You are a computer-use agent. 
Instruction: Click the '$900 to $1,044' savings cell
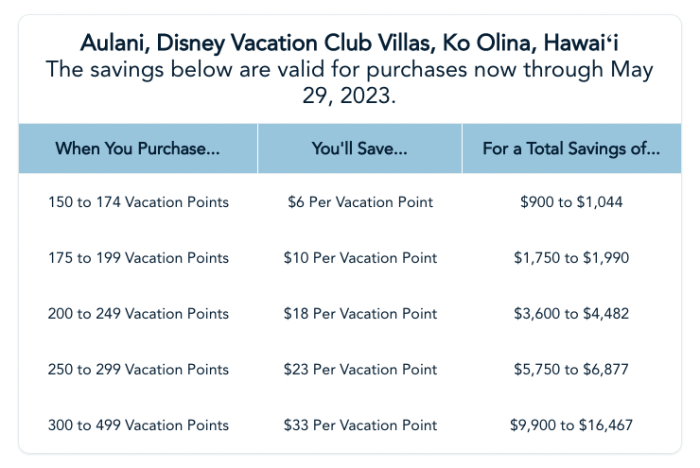pos(571,202)
